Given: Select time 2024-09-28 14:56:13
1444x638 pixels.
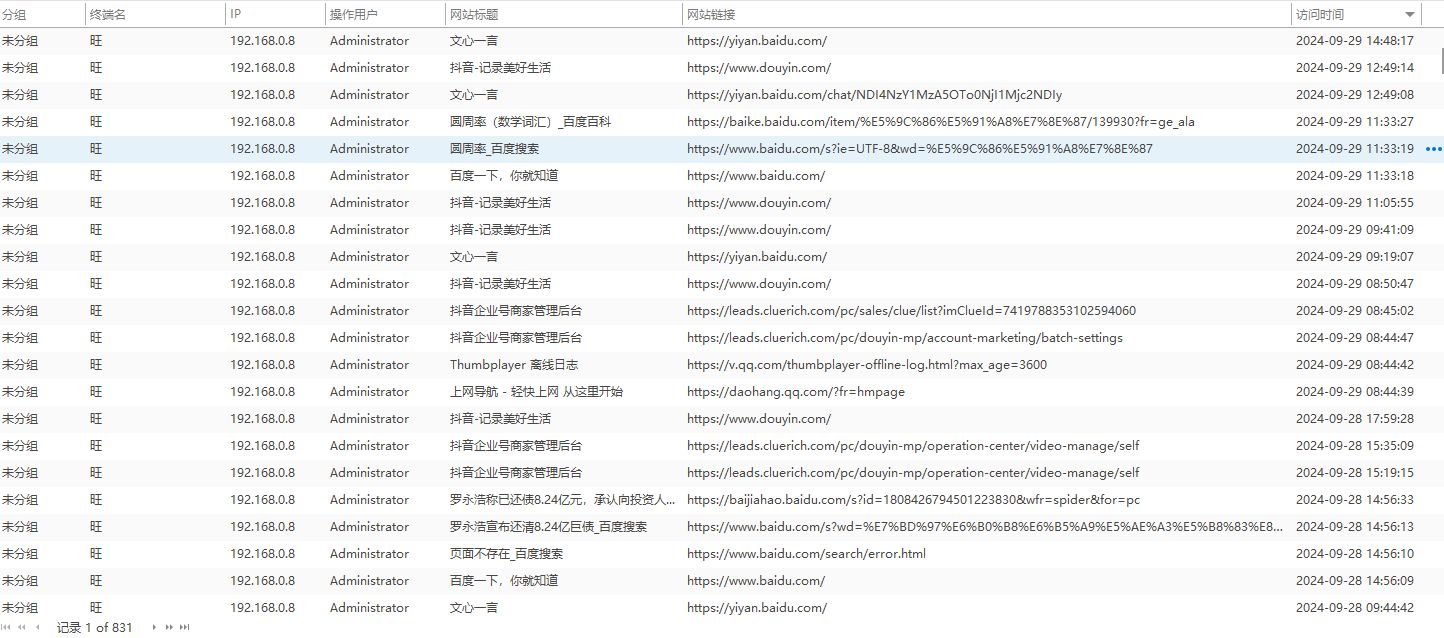Looking at the screenshot, I should point(1355,527).
